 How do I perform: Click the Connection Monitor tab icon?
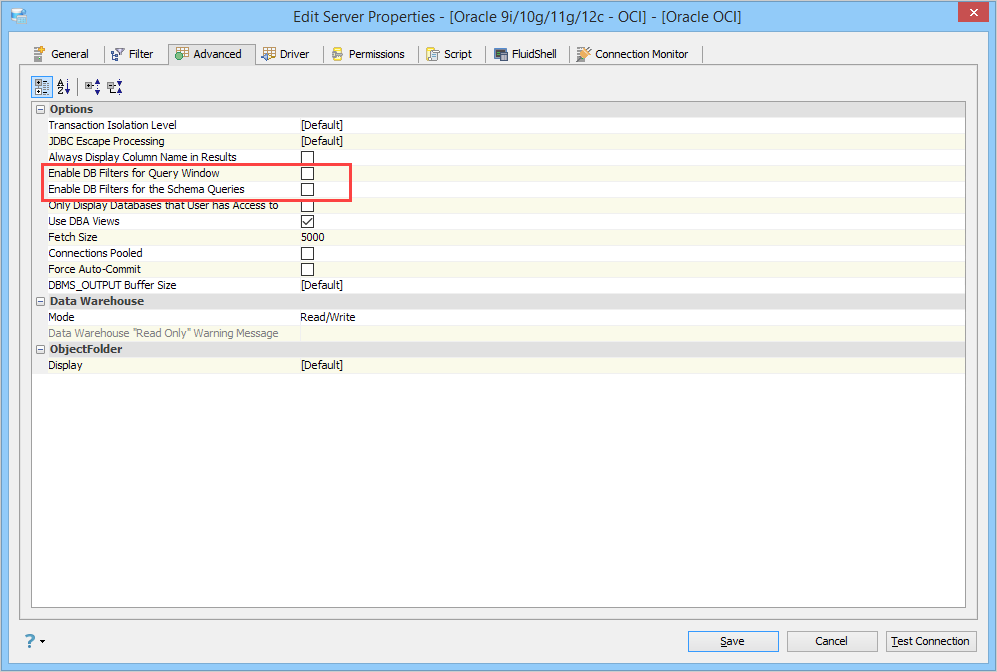coord(583,54)
